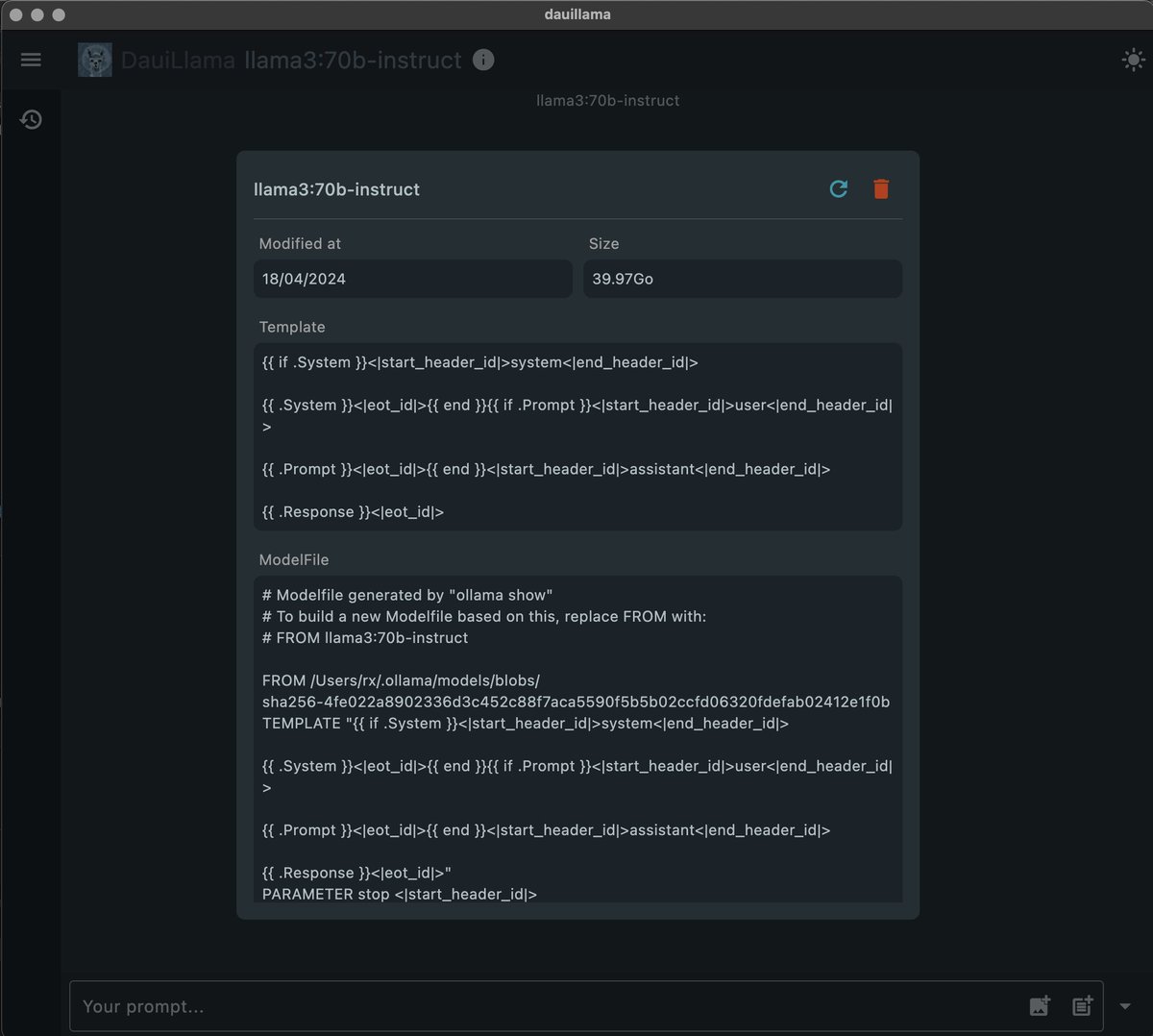Click the 'Size' label
The width and height of the screenshot is (1153, 1036).
pyautogui.click(x=603, y=244)
